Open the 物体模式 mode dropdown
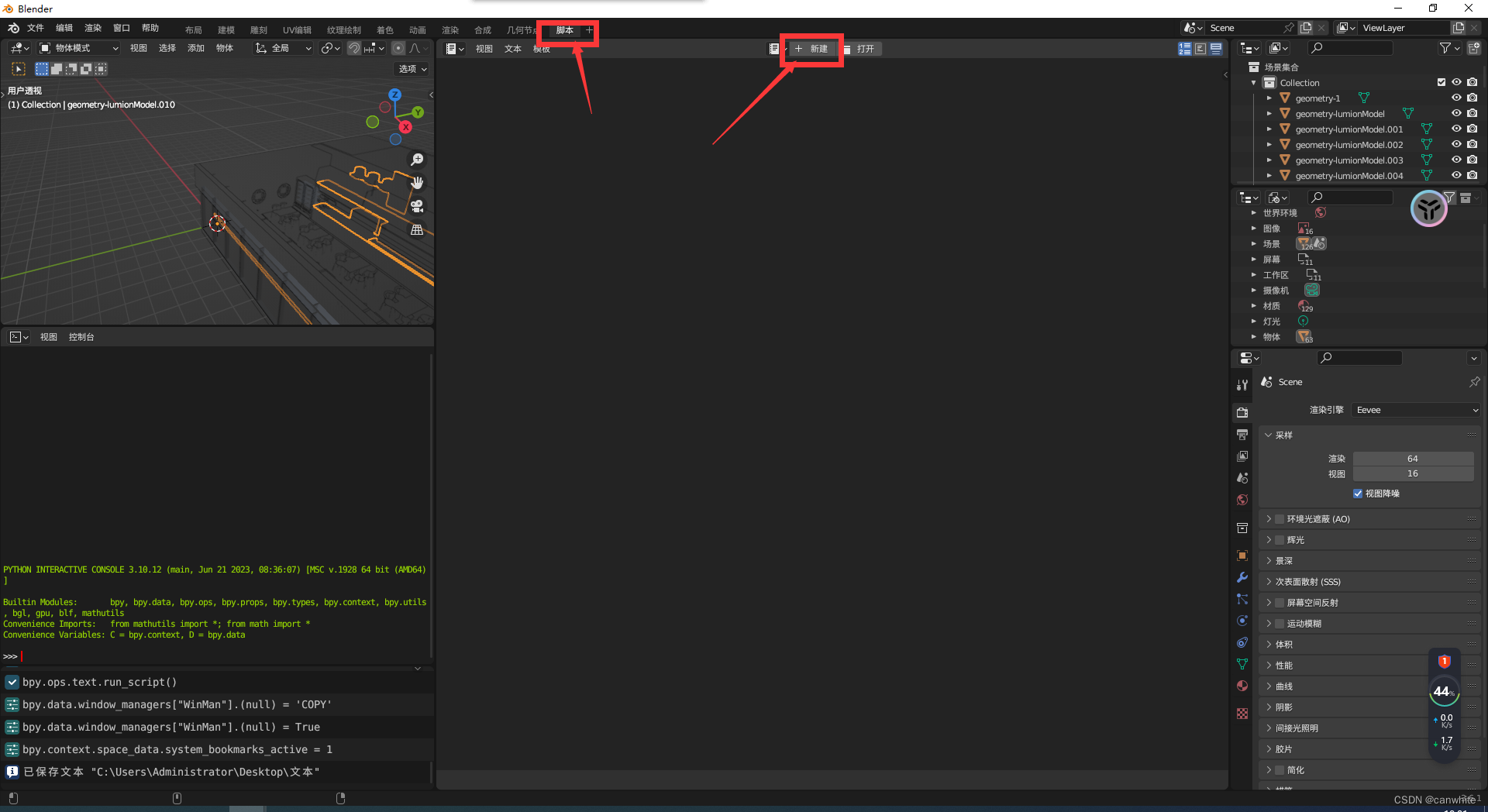 click(x=78, y=48)
